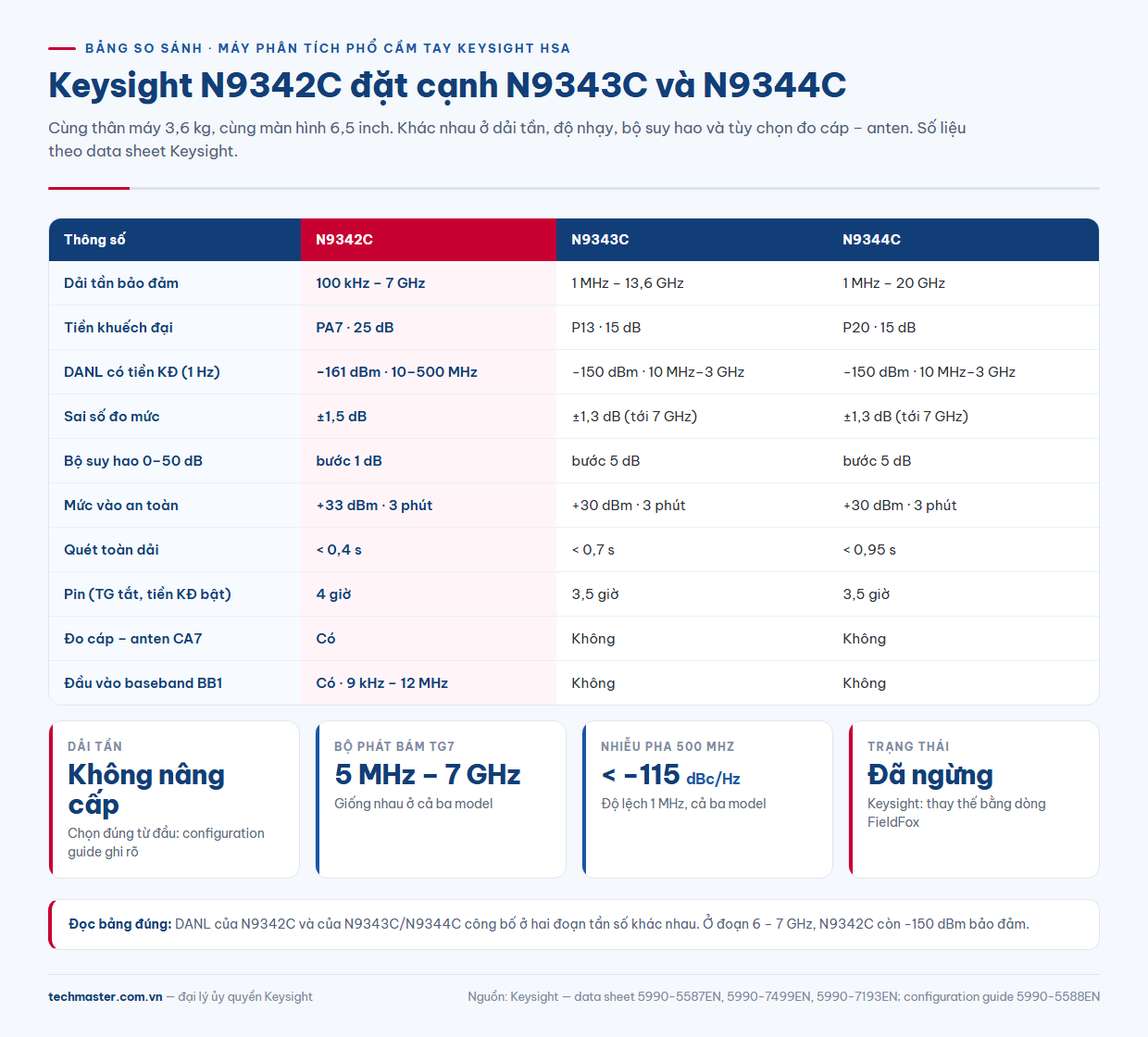Open the techmaster.com.vn footer link

click(106, 997)
